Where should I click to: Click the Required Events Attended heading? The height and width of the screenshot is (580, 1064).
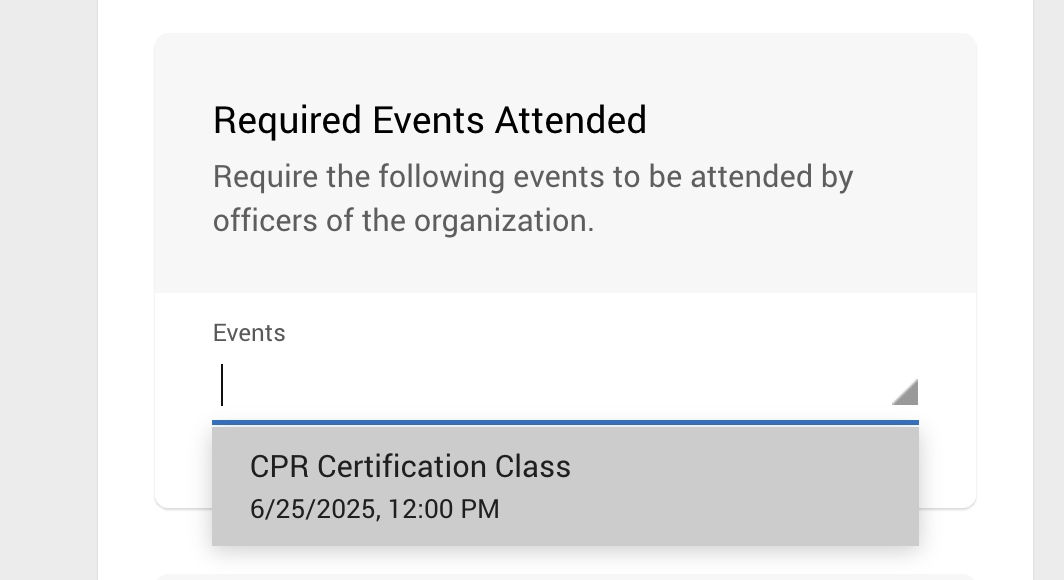[x=430, y=121]
